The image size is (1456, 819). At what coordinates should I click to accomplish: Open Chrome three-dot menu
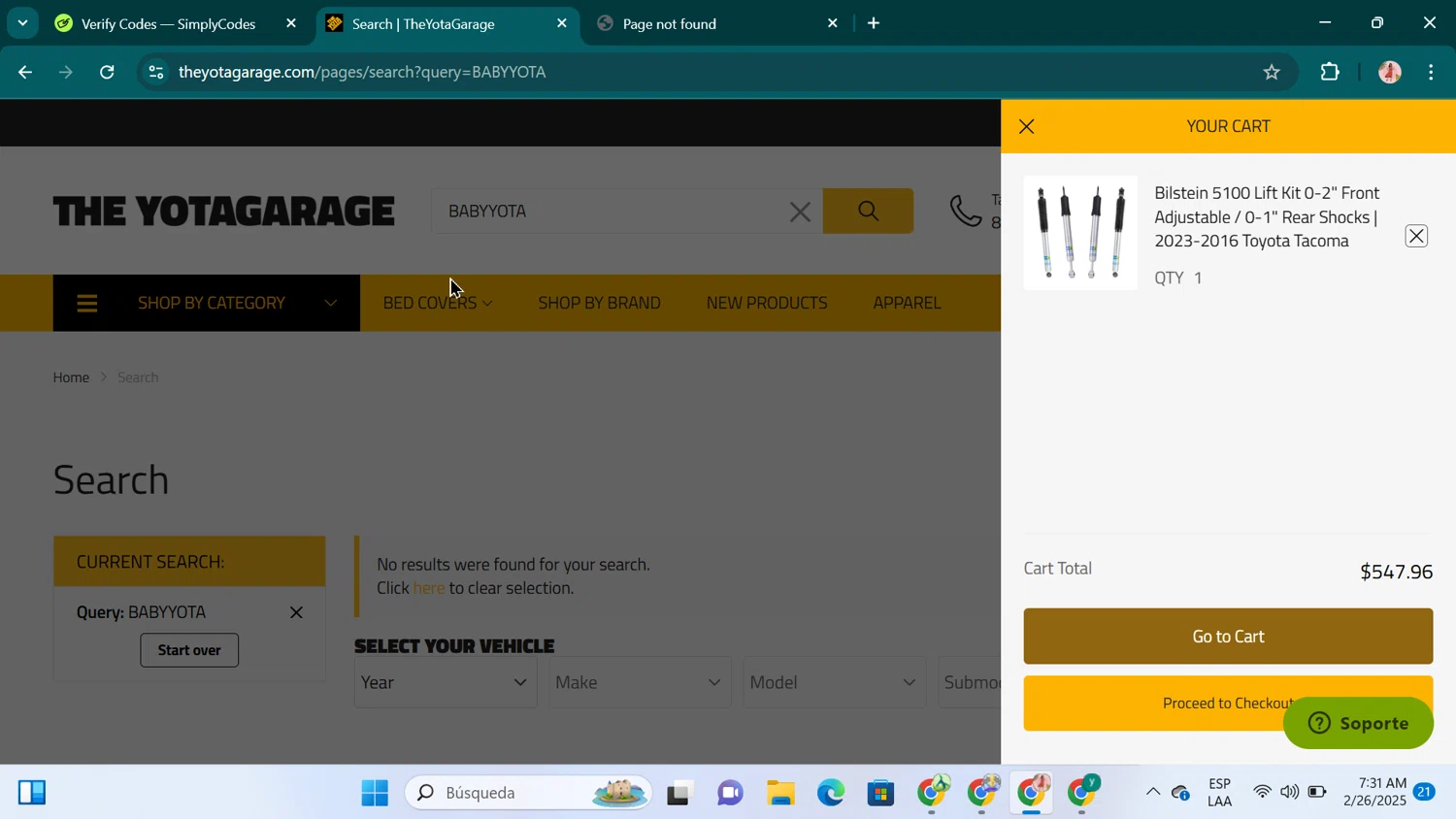1432,72
